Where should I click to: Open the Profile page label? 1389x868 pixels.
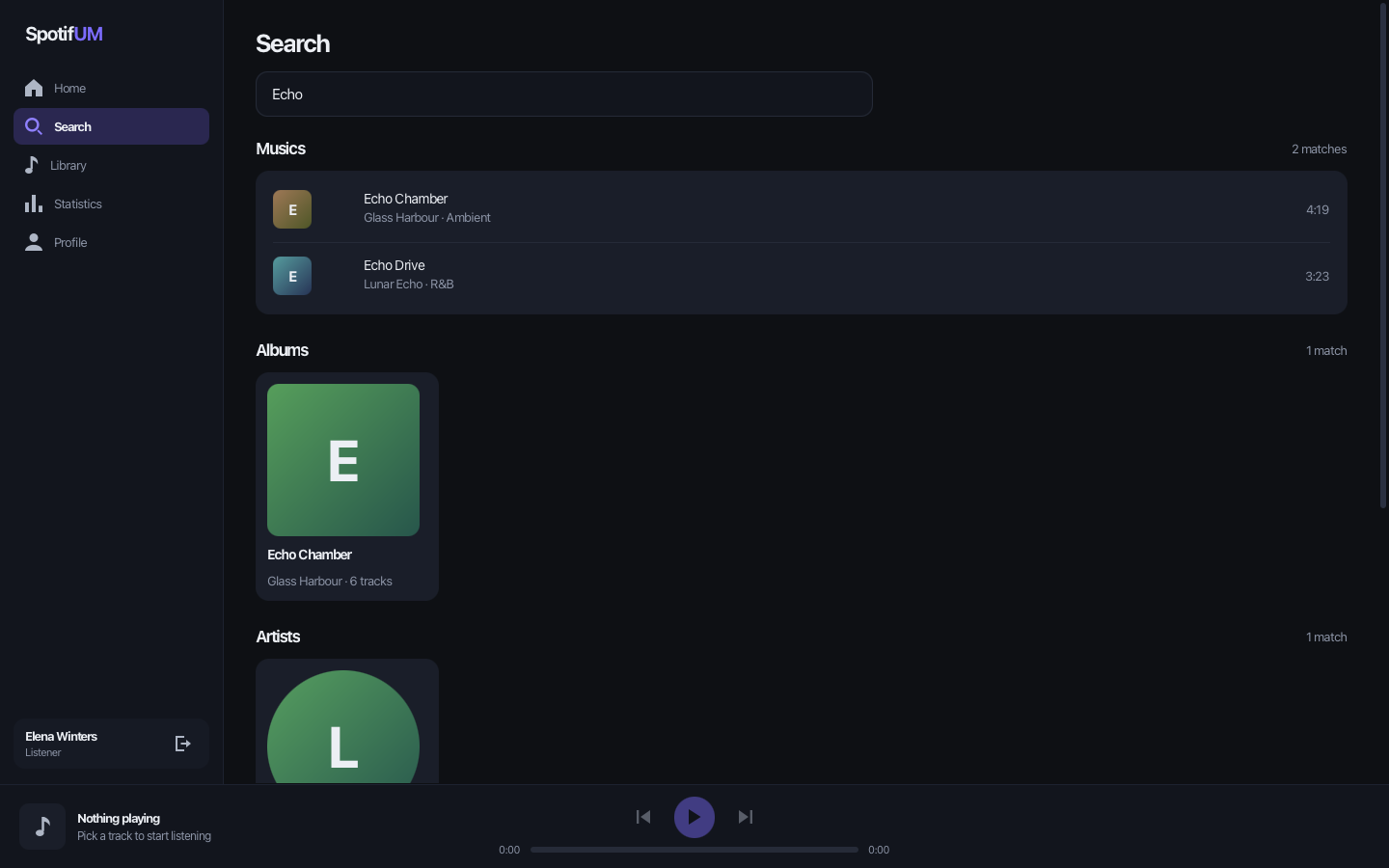[x=70, y=242]
